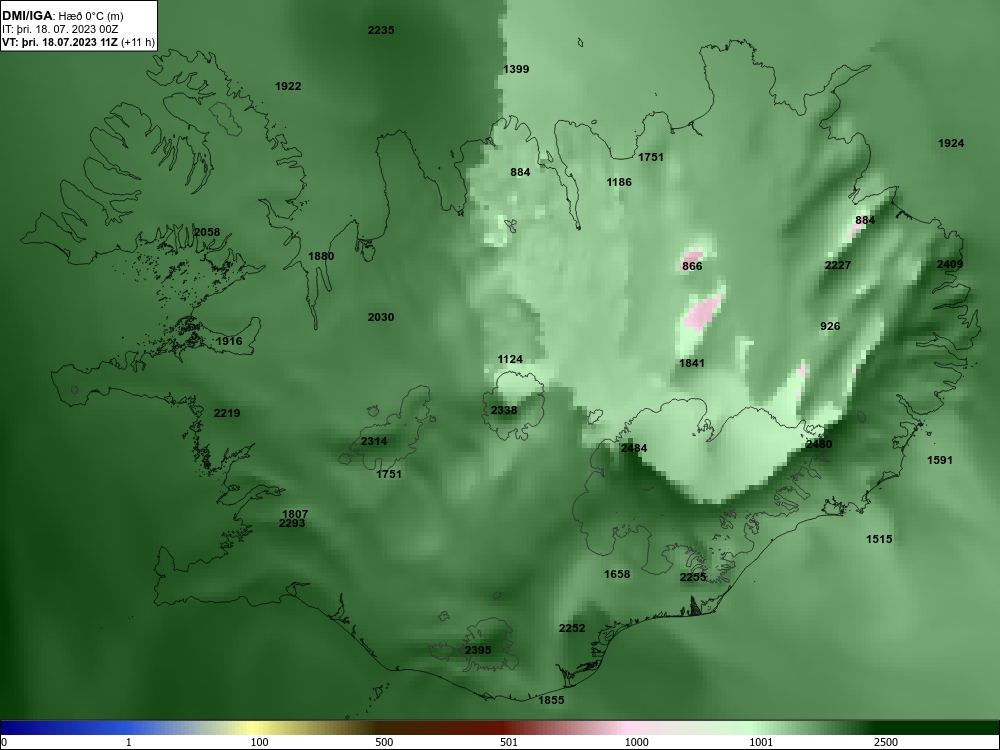This screenshot has height=750, width=1000.
Task: Click the DMI/IGA Hæð 0°C title text
Action: (62, 16)
